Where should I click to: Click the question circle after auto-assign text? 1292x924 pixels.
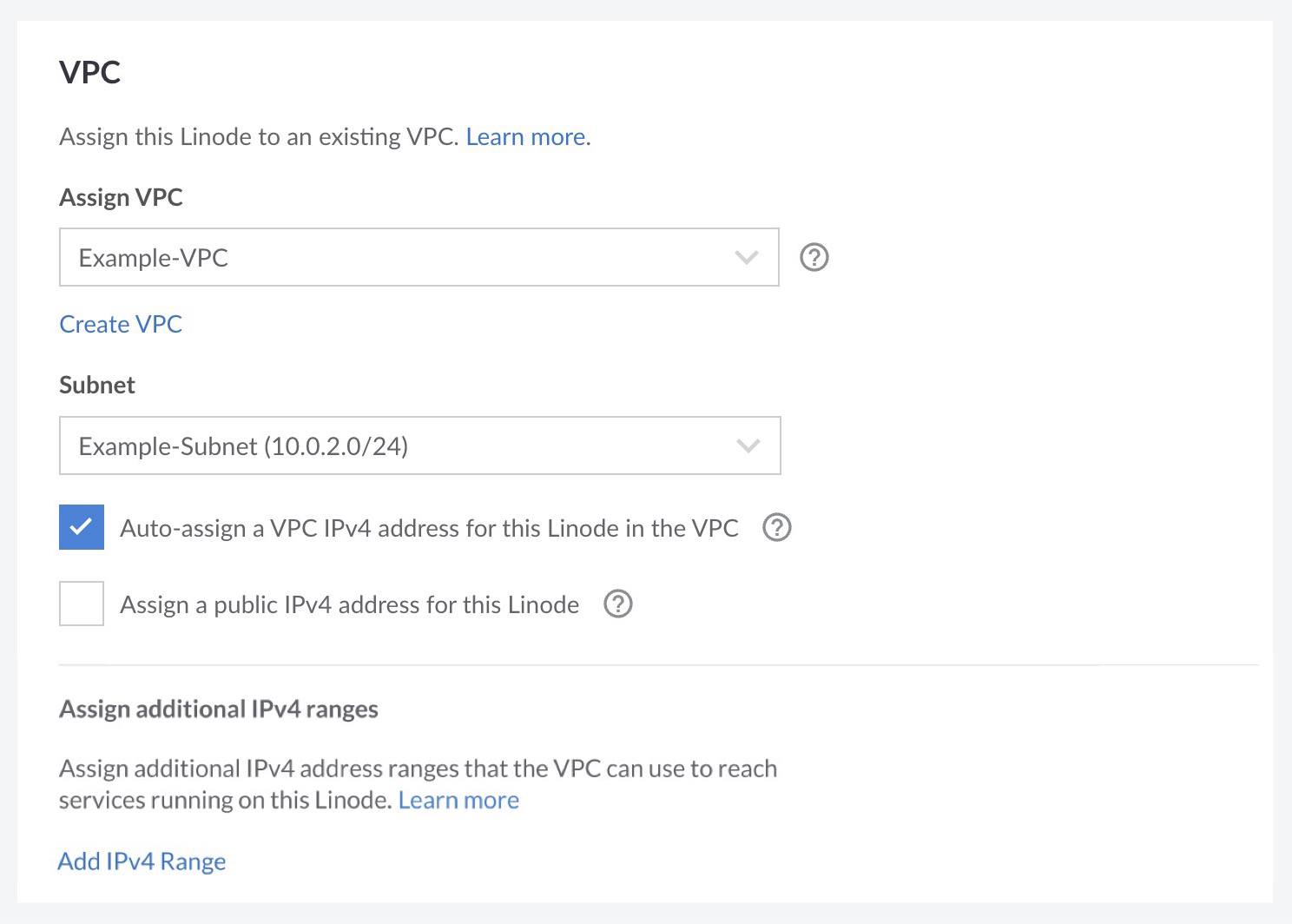click(777, 527)
